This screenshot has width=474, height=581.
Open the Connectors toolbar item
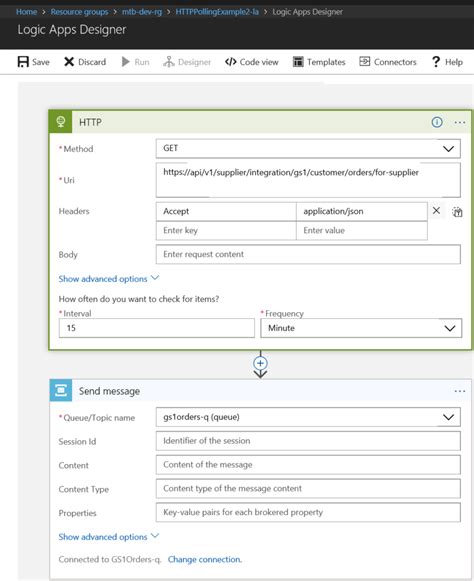pos(388,62)
